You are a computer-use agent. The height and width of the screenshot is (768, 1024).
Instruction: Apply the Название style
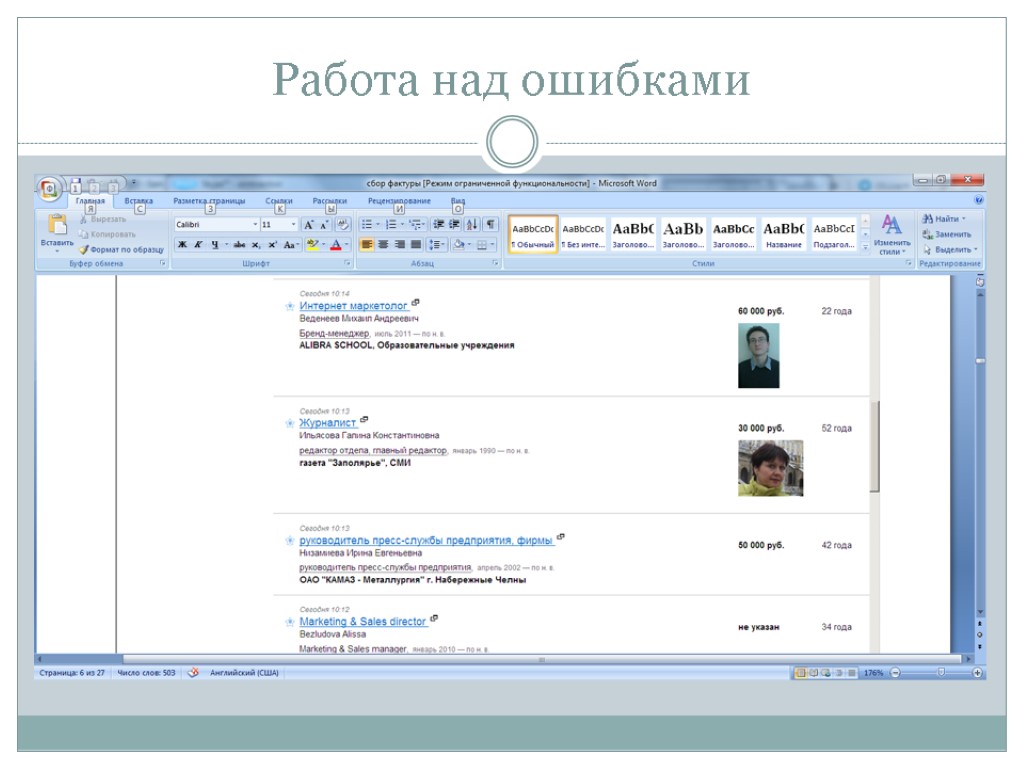[784, 235]
